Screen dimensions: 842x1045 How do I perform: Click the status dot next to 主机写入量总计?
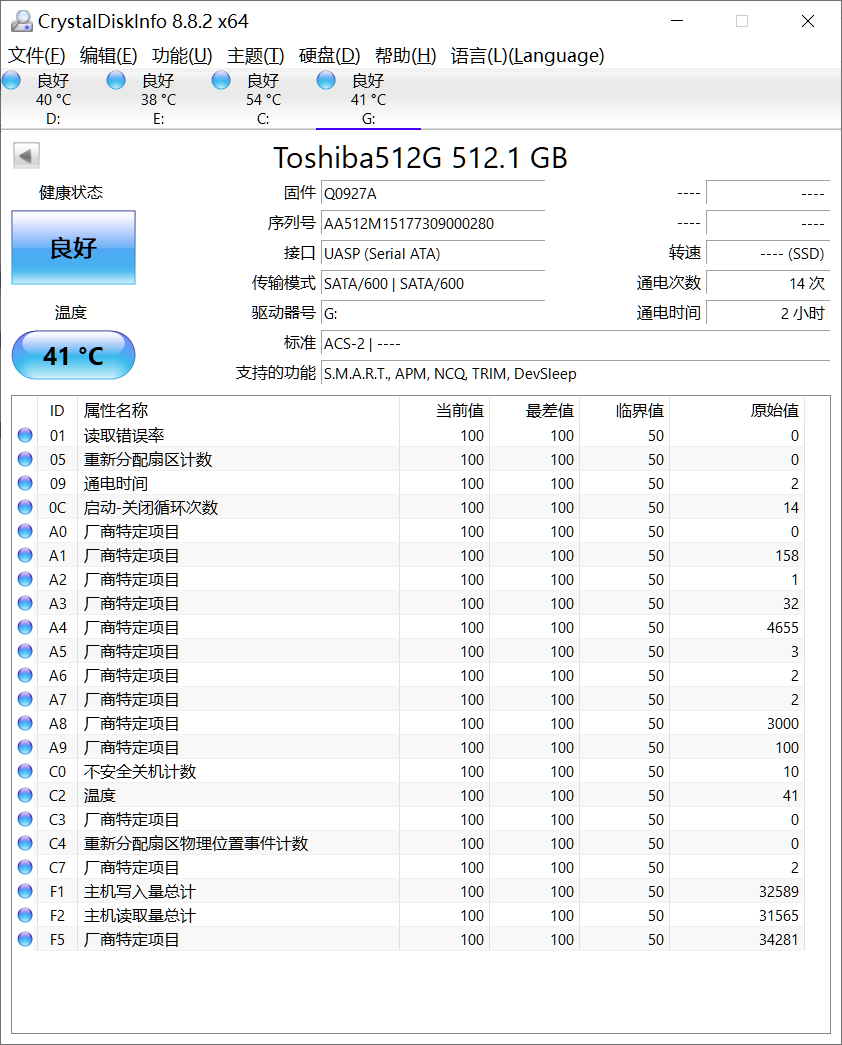pos(26,891)
